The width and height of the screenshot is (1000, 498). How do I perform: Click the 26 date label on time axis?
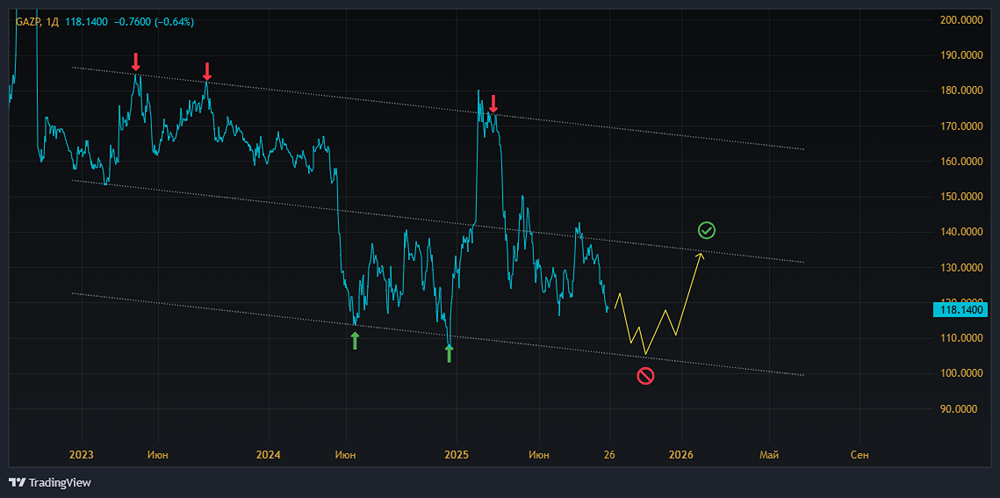610,455
